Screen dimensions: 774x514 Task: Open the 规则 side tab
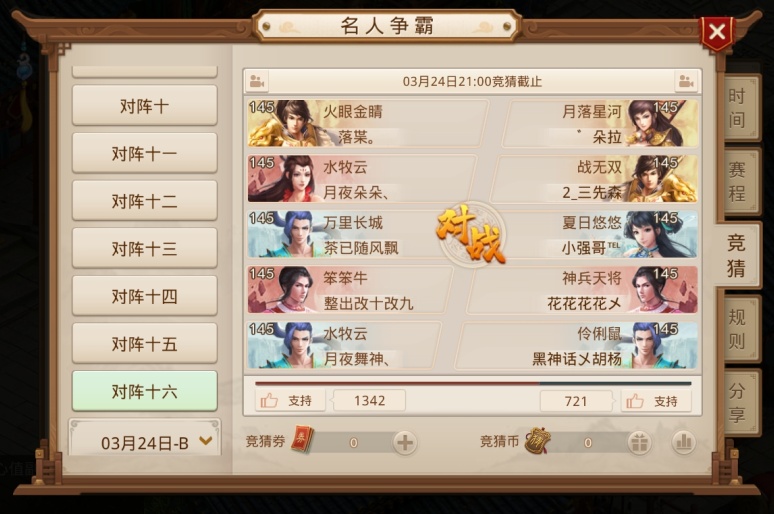click(738, 328)
